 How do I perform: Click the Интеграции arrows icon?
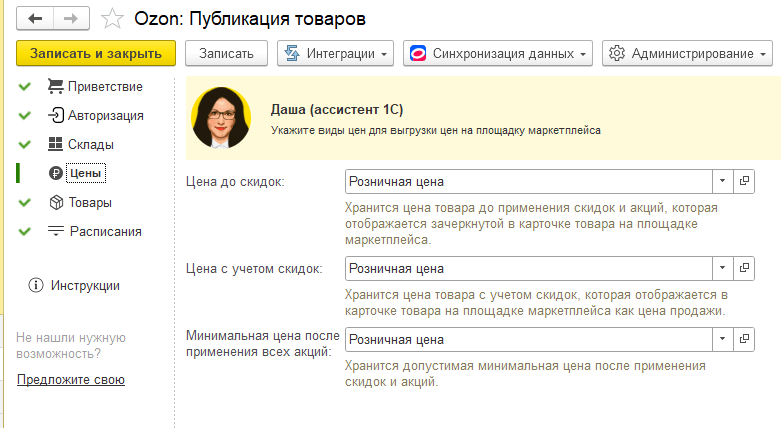tap(292, 53)
